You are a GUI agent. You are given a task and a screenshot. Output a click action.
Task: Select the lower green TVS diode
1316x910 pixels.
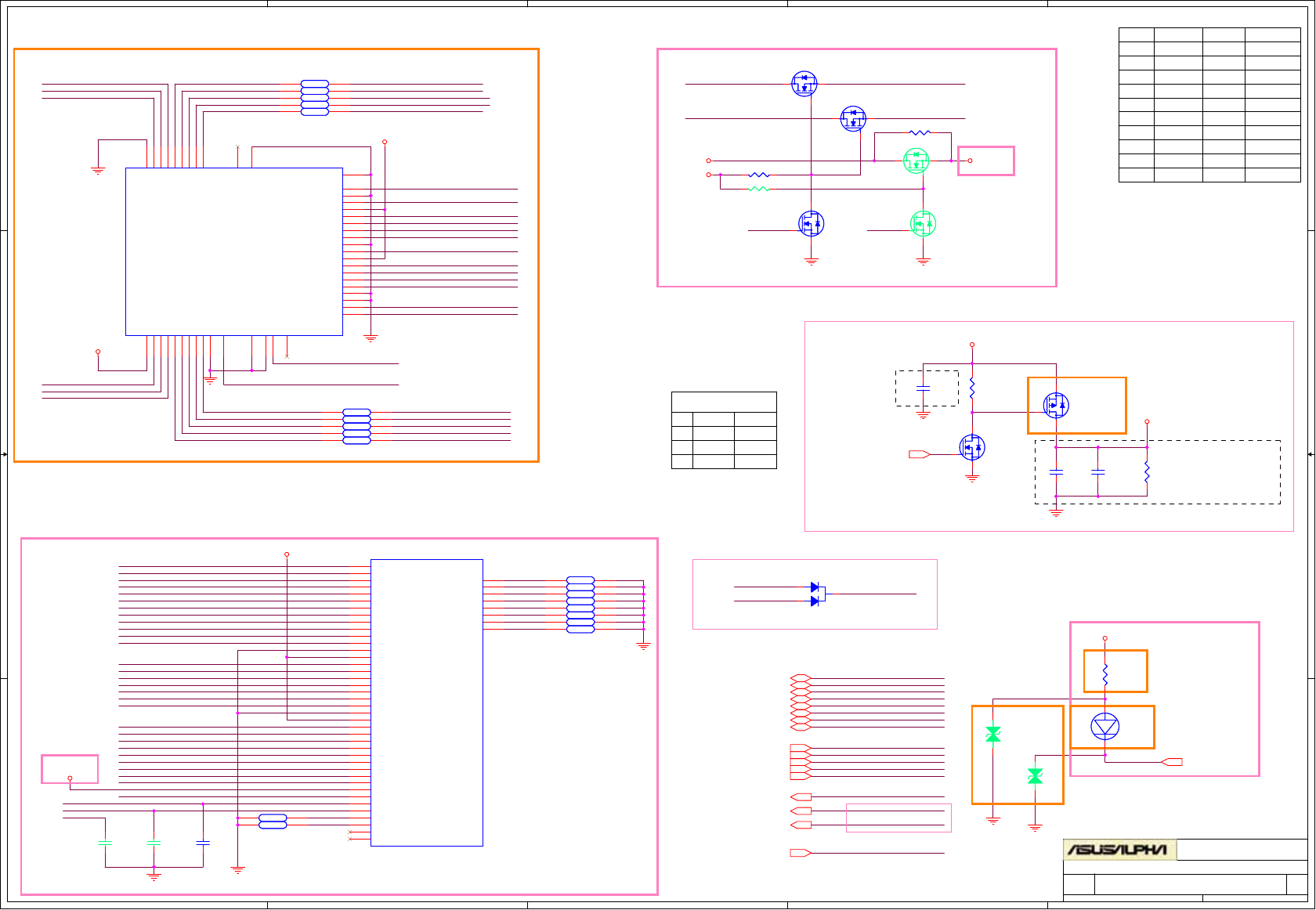pos(1035,776)
